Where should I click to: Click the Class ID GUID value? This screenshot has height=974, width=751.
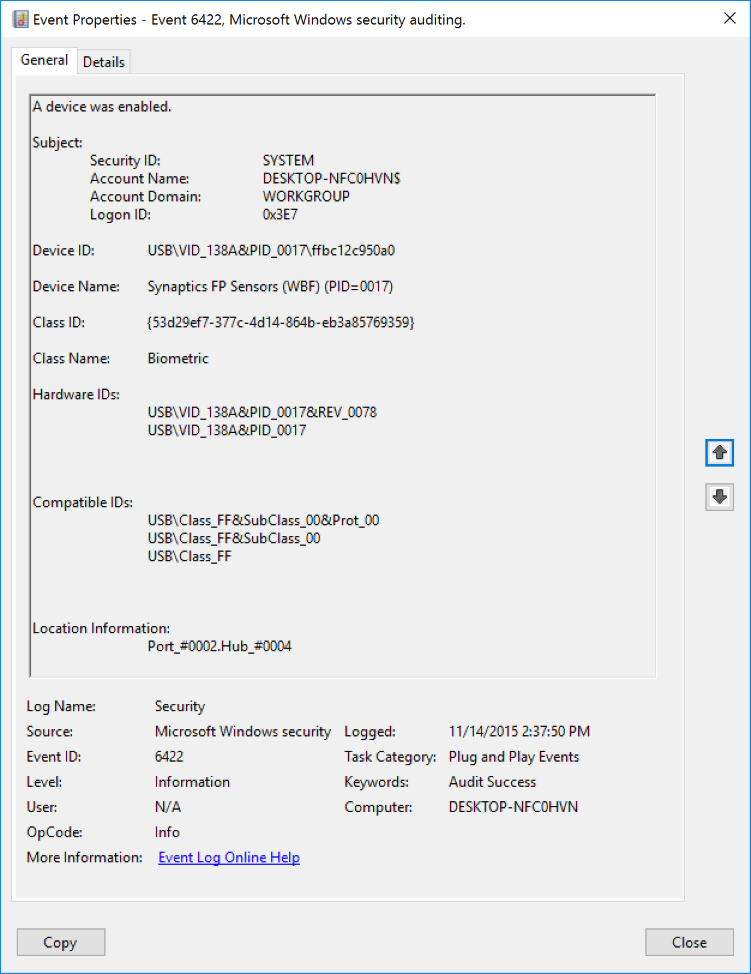[x=280, y=322]
